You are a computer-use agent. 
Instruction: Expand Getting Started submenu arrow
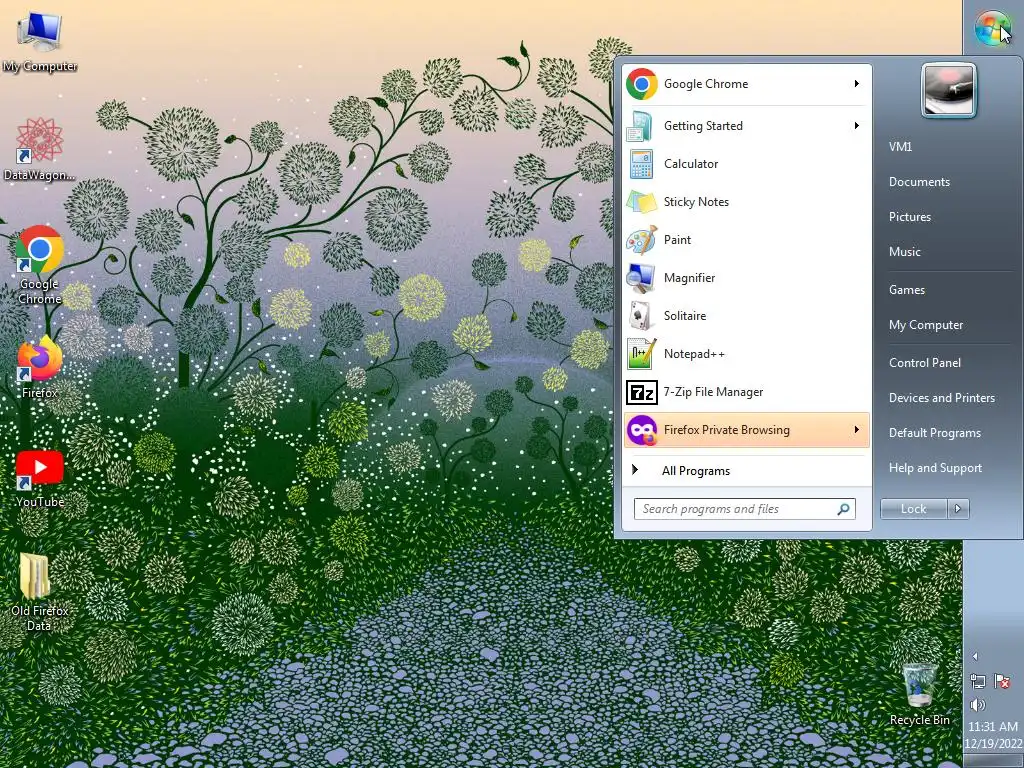coord(856,125)
